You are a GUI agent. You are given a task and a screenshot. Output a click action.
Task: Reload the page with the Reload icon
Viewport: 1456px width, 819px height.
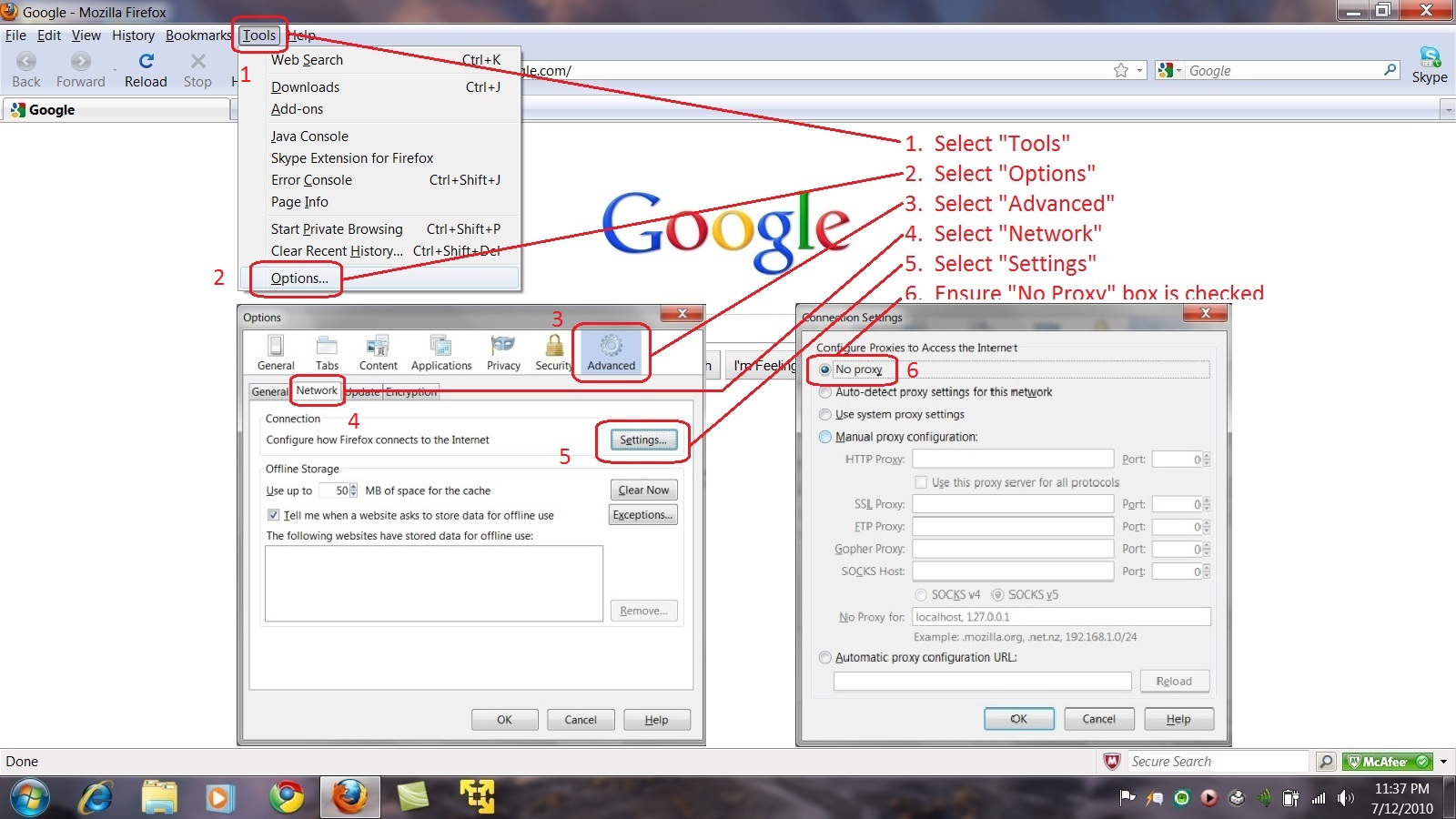tap(146, 61)
